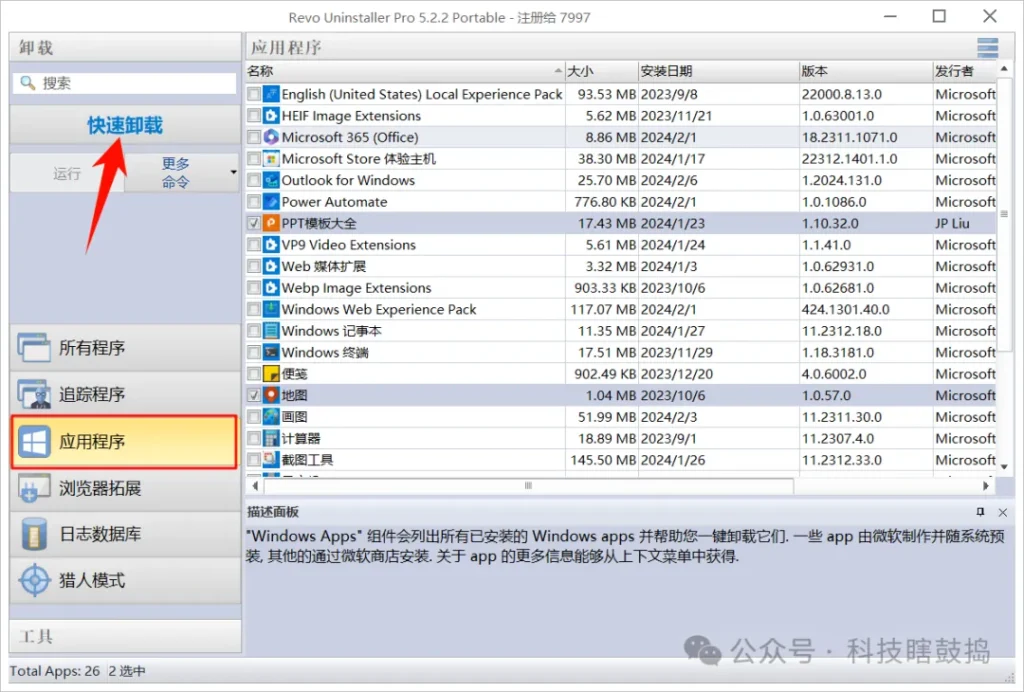
Task: Click the horizontal scrollbar thumb in the app list
Action: tap(528, 486)
